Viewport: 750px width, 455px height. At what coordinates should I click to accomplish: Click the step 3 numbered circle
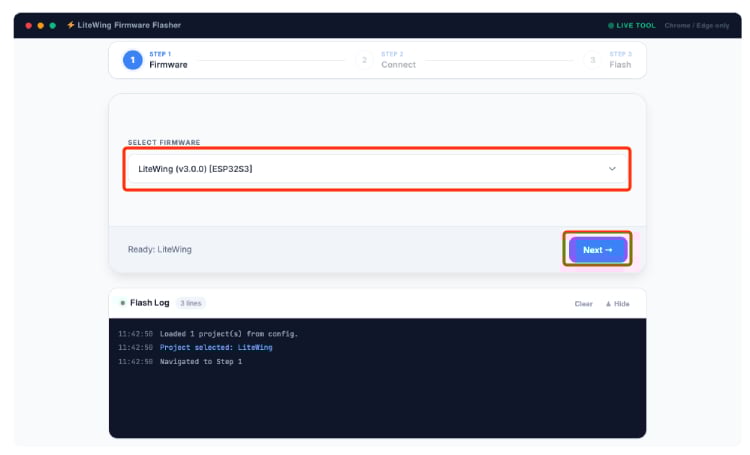(593, 60)
